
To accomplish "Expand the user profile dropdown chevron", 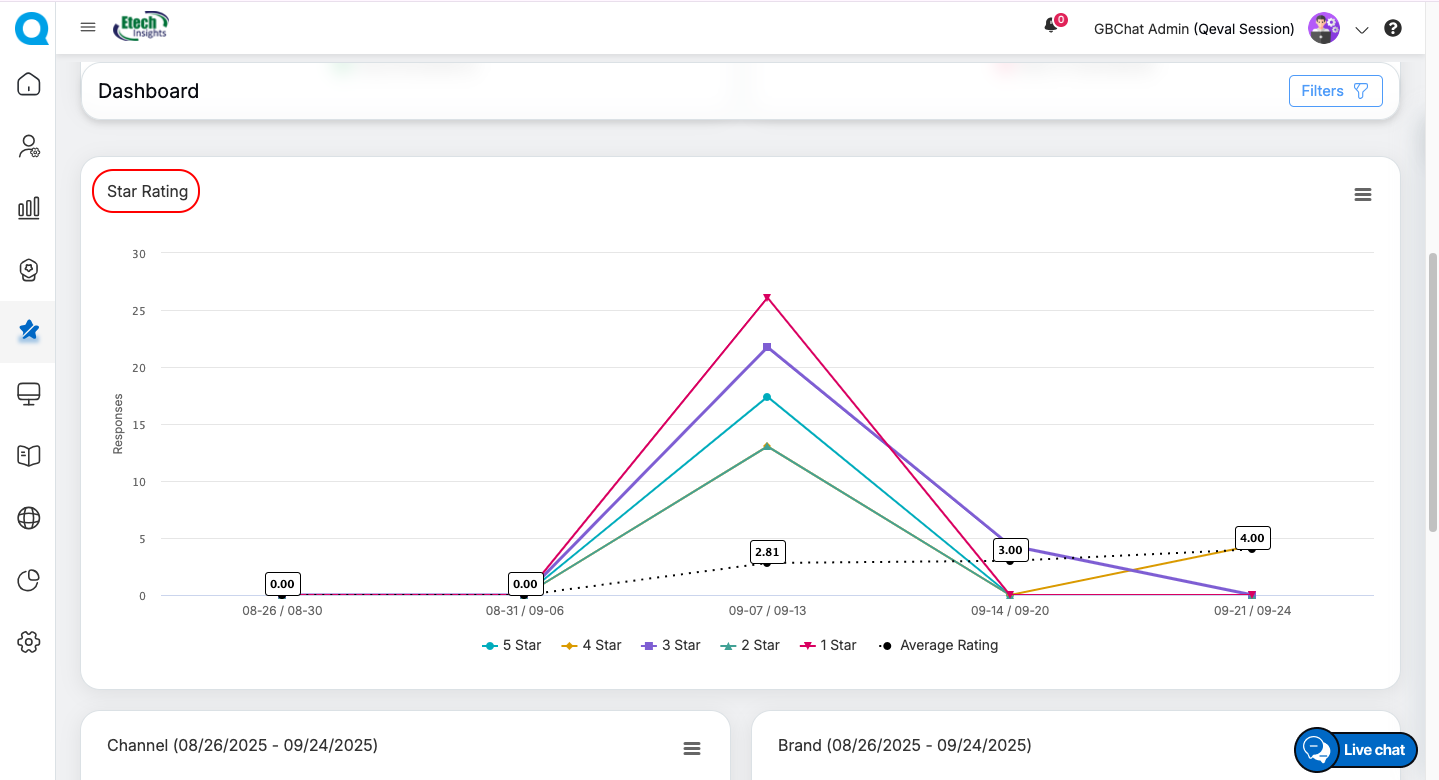I will pos(1361,30).
